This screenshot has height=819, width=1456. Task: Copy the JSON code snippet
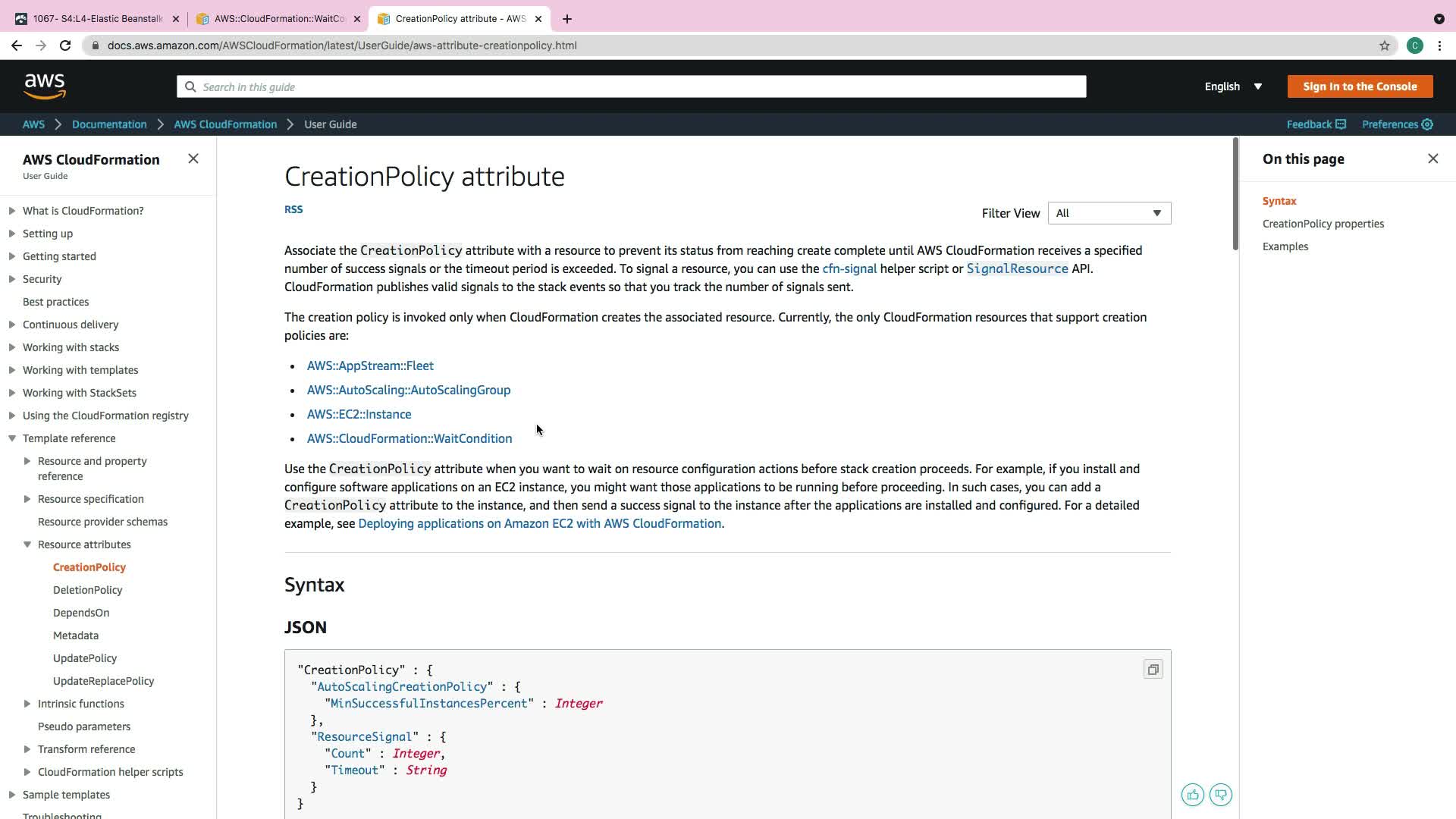click(1153, 670)
